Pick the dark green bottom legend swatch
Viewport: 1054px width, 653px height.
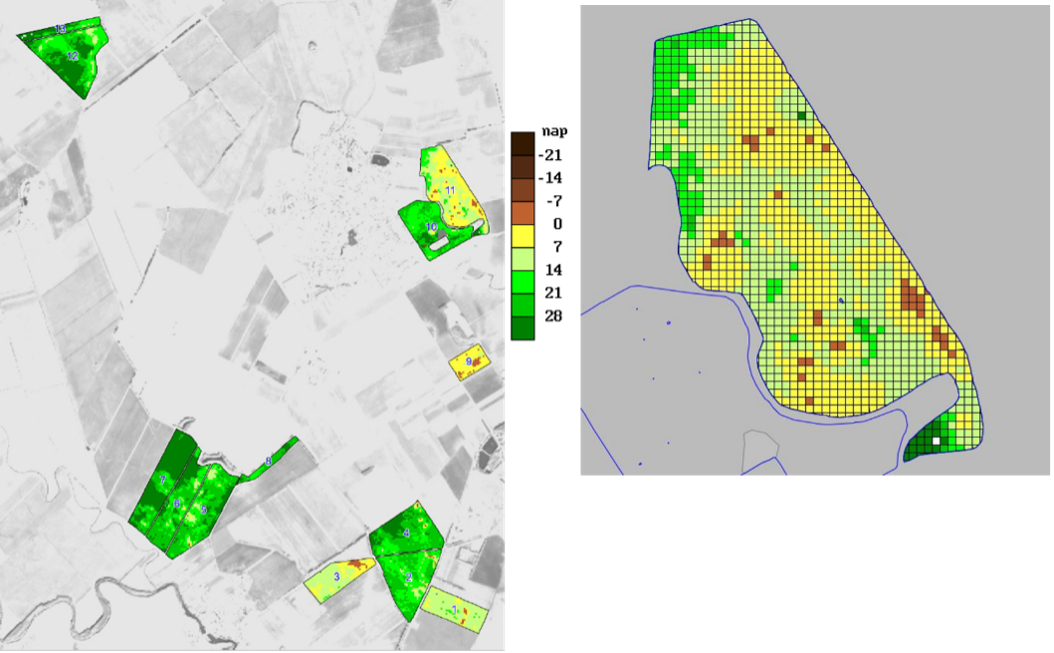coord(523,327)
